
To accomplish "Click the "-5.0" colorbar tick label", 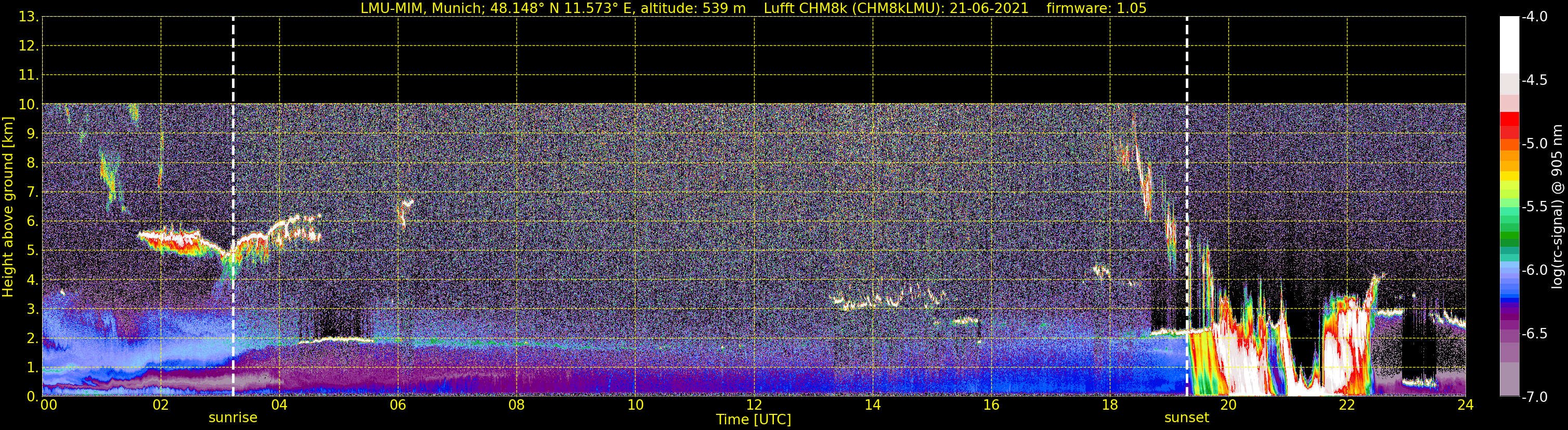I will click(x=1535, y=144).
